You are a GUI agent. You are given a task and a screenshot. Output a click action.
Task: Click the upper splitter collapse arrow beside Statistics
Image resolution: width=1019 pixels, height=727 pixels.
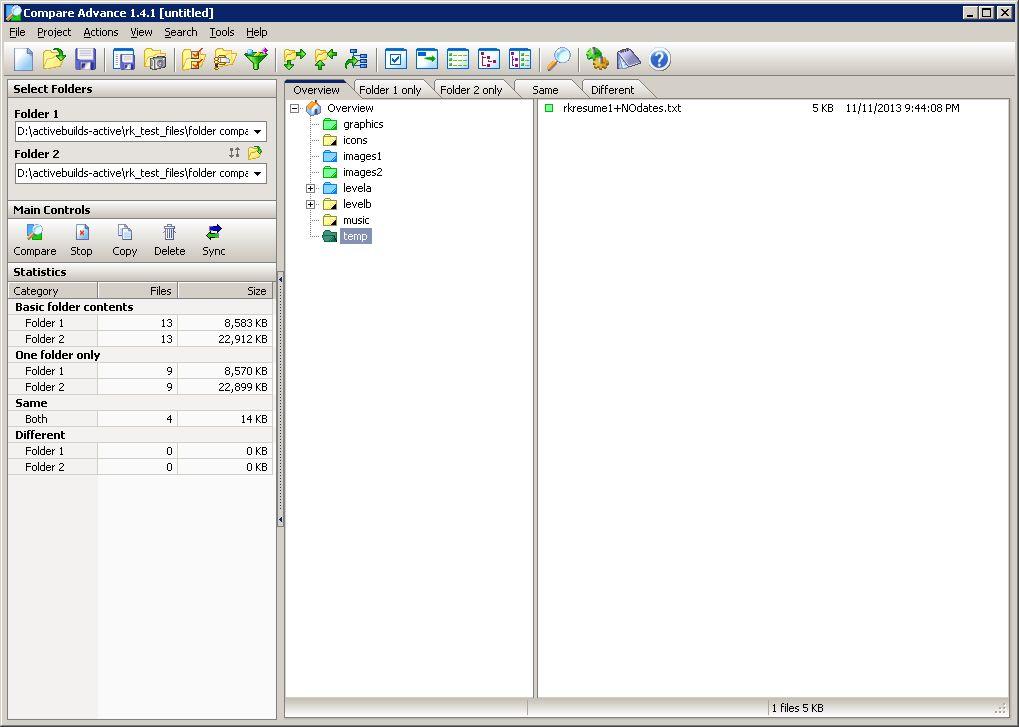click(280, 279)
